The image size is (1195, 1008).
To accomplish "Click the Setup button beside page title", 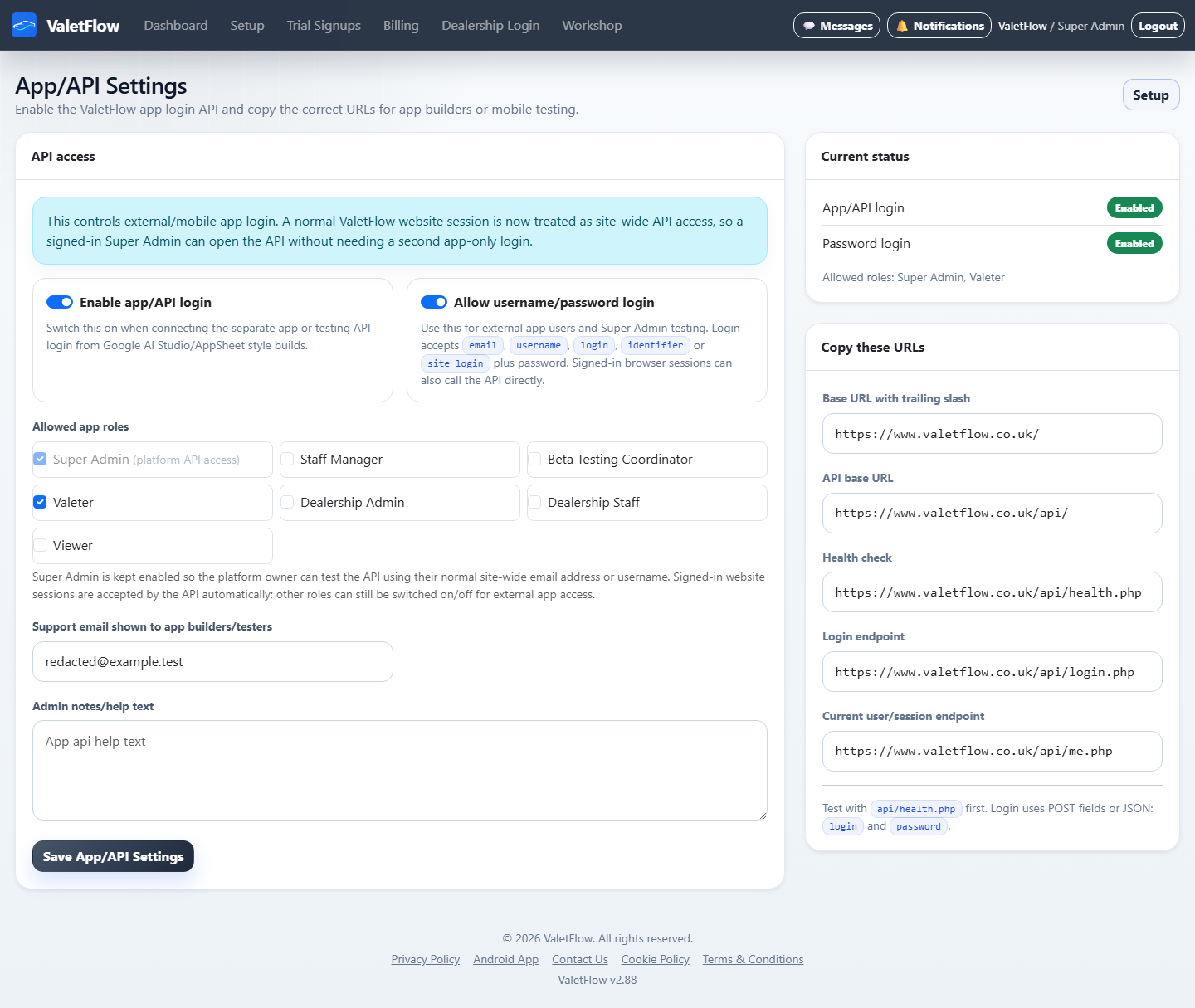I will (1151, 95).
